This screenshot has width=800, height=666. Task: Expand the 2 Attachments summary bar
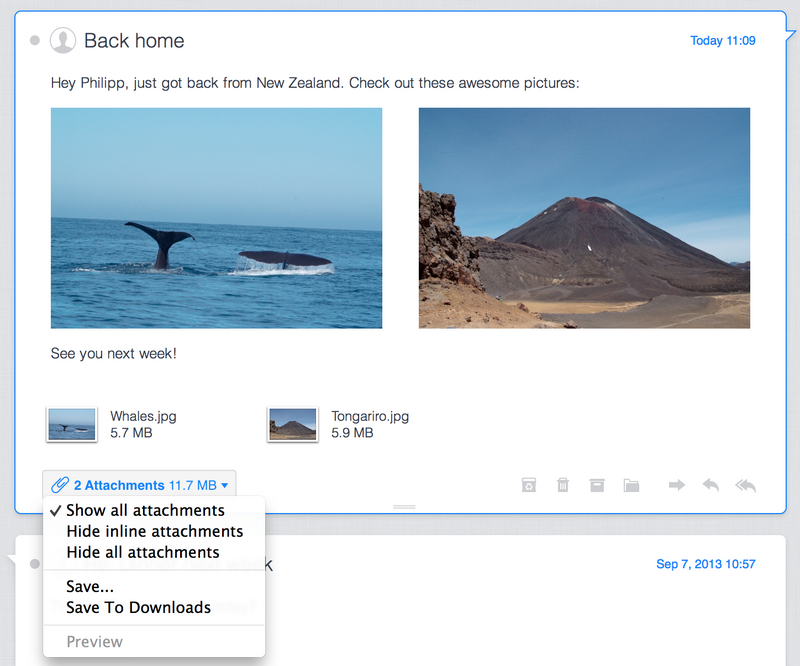140,485
